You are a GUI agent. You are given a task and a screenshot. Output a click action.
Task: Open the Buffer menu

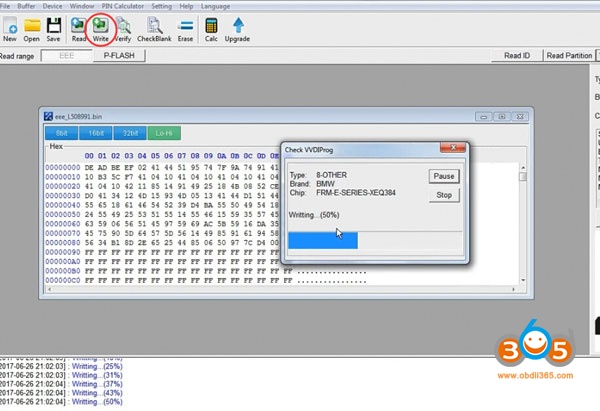pos(26,6)
